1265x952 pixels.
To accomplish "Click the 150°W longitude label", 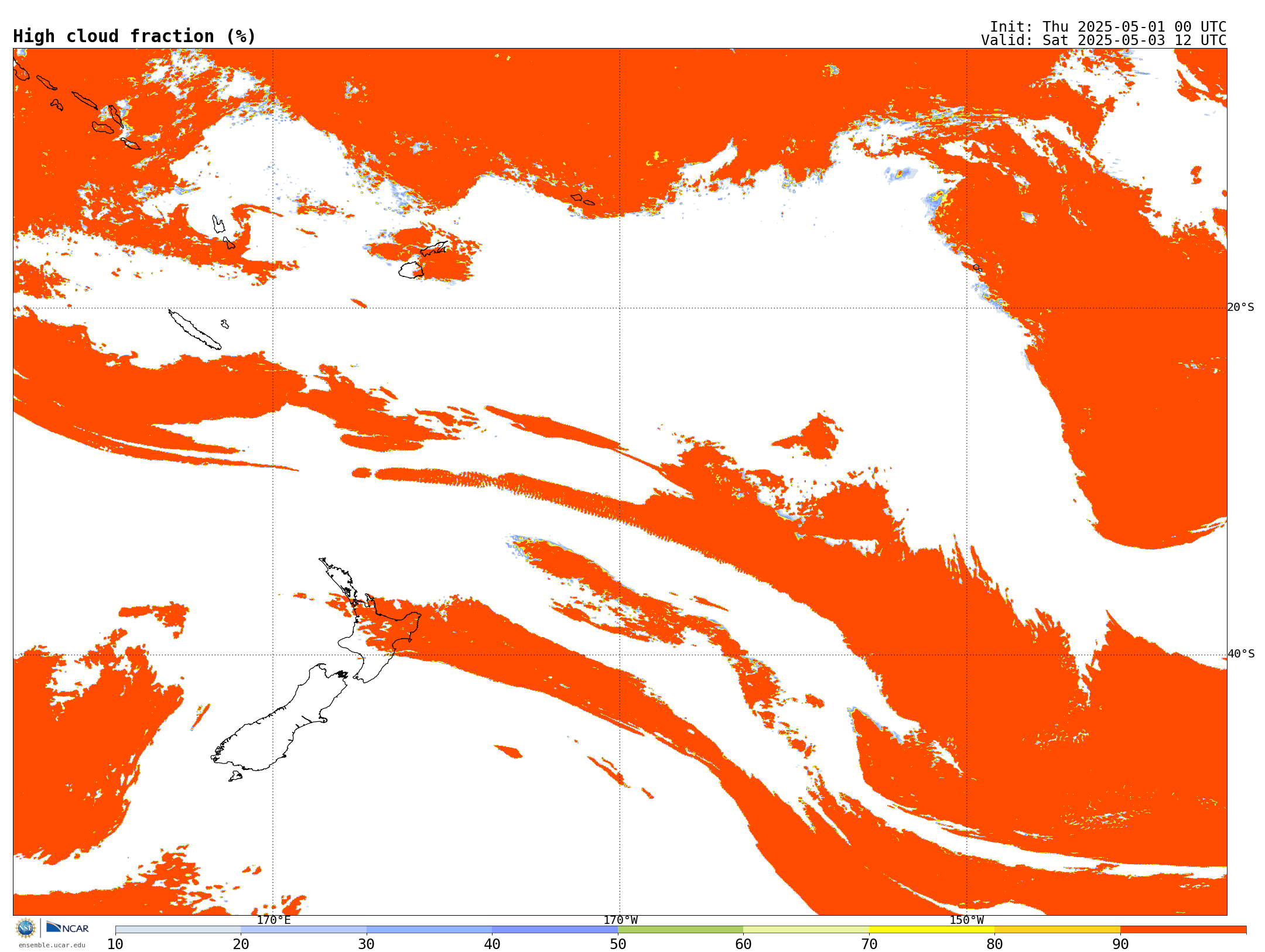I will tap(966, 920).
